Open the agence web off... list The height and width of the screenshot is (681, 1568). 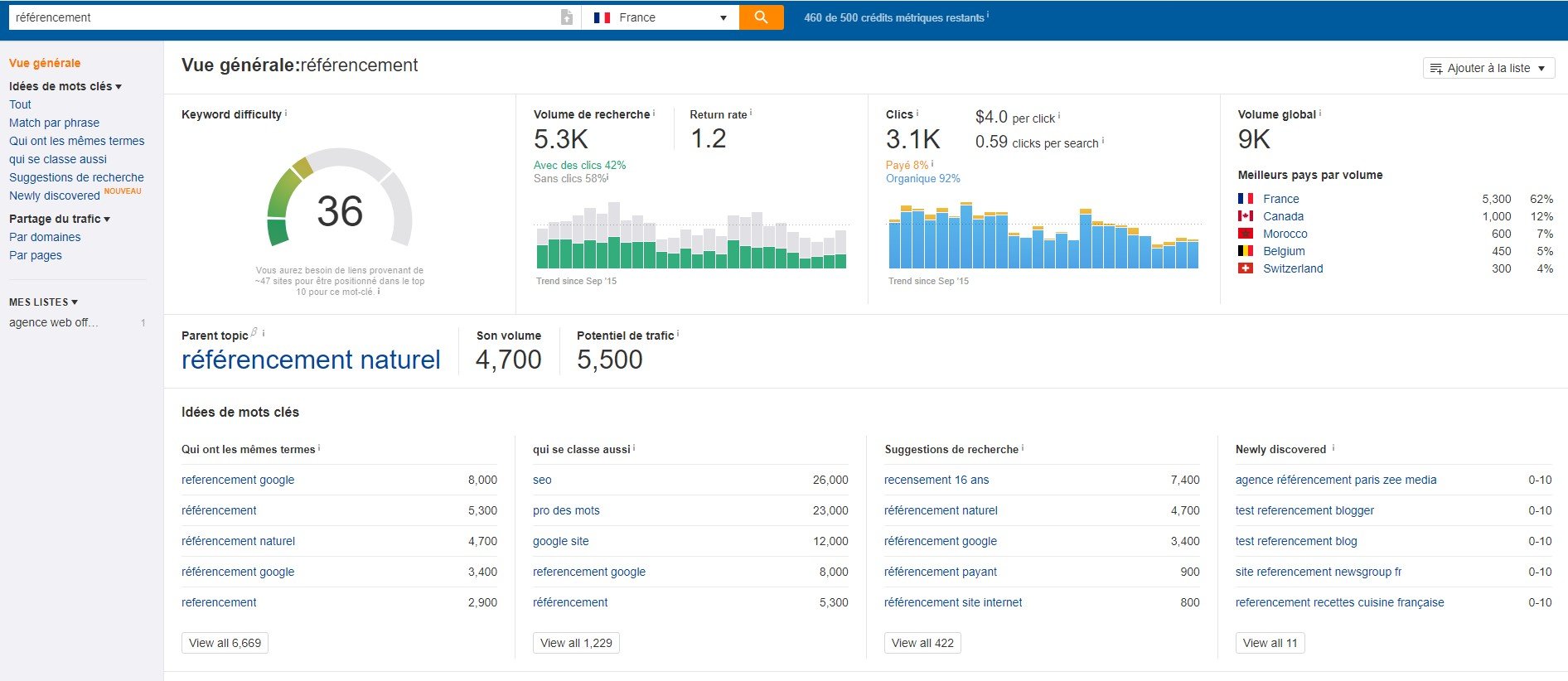(53, 322)
